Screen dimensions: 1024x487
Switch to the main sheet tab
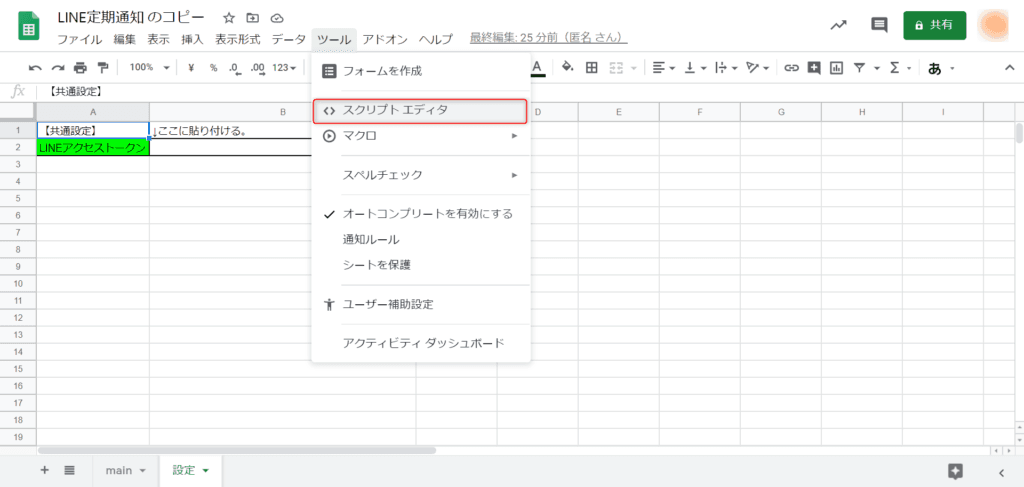[x=118, y=470]
